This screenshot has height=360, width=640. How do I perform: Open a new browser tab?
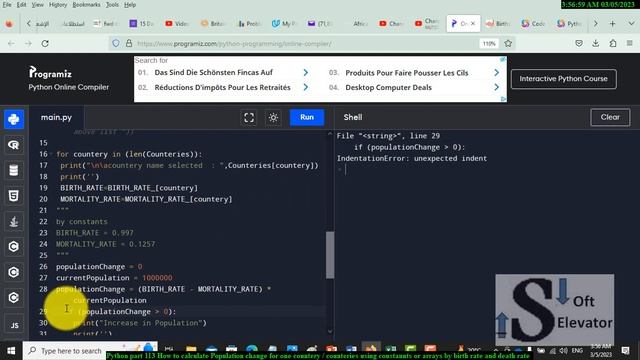coord(612,24)
